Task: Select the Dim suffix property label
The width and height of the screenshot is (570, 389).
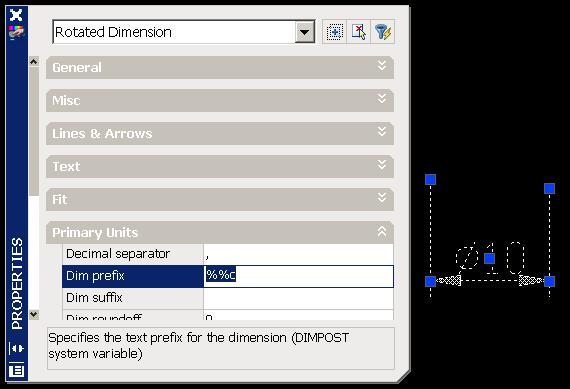Action: (133, 298)
